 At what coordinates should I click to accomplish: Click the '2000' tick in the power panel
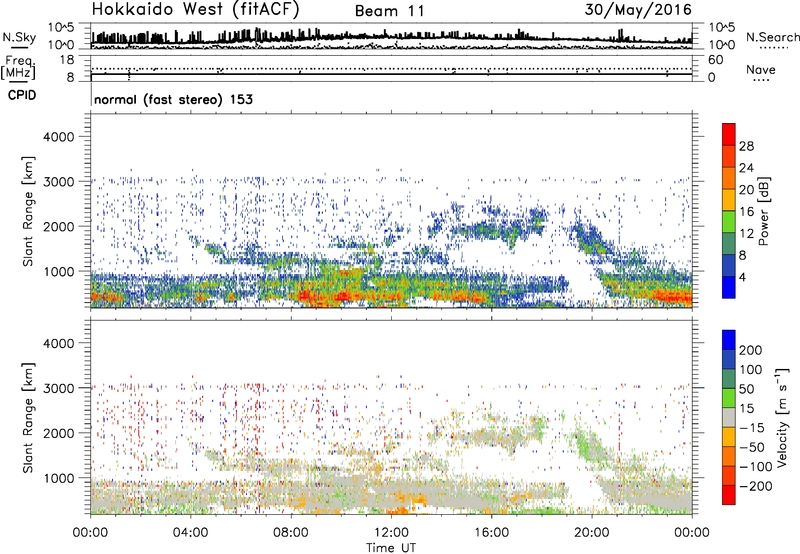pos(59,226)
